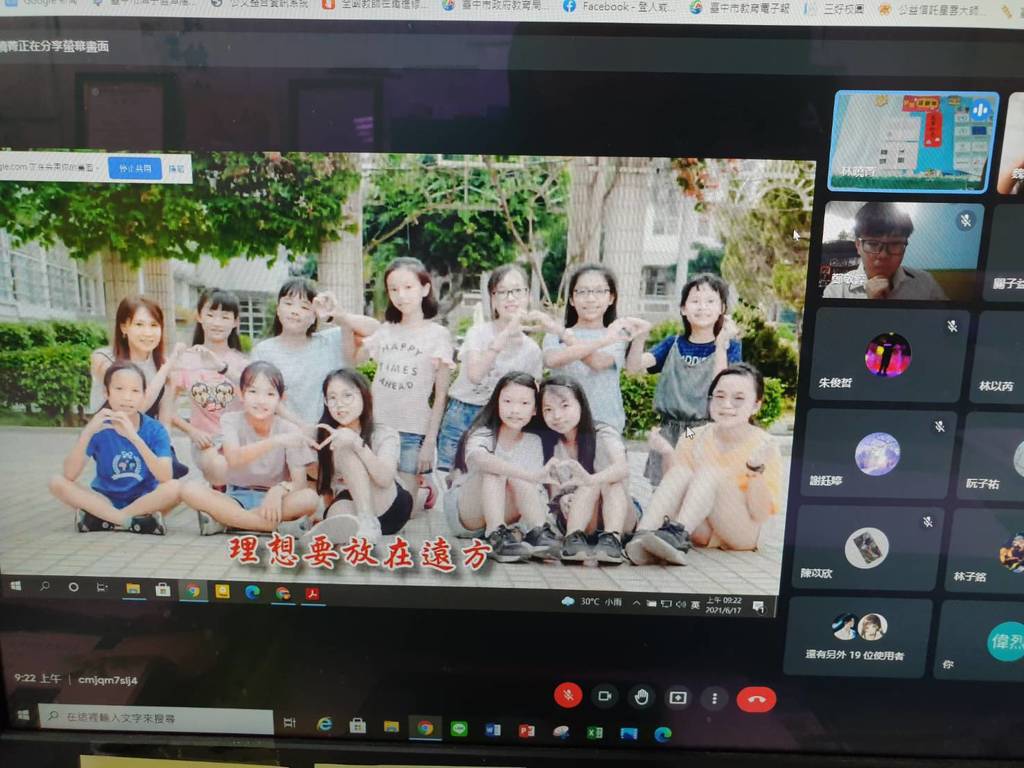Screen dimensions: 1024x768
Task: Click the Cortana circle in the shared screen taskbar
Action: click(73, 587)
